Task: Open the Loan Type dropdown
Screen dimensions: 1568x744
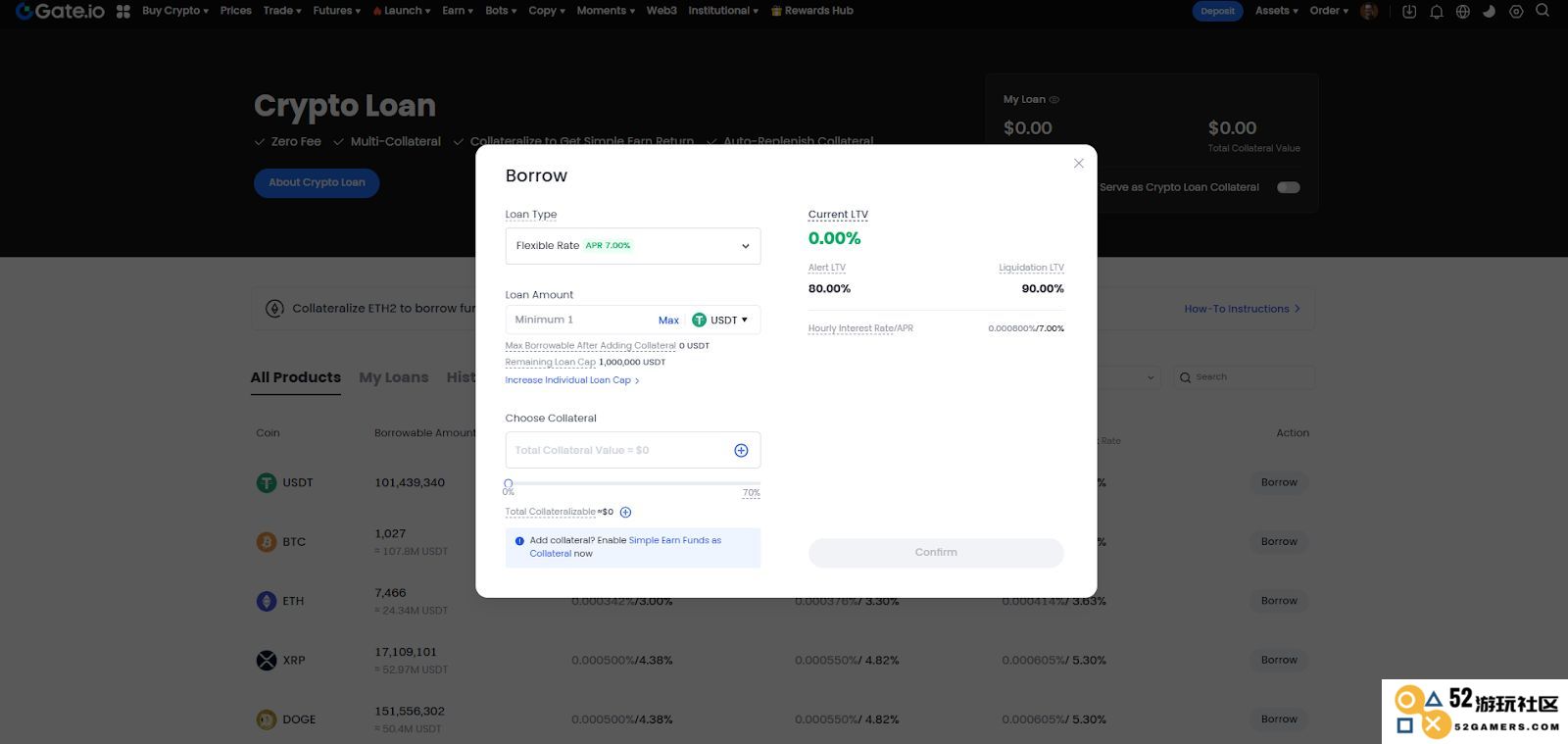Action: 633,246
